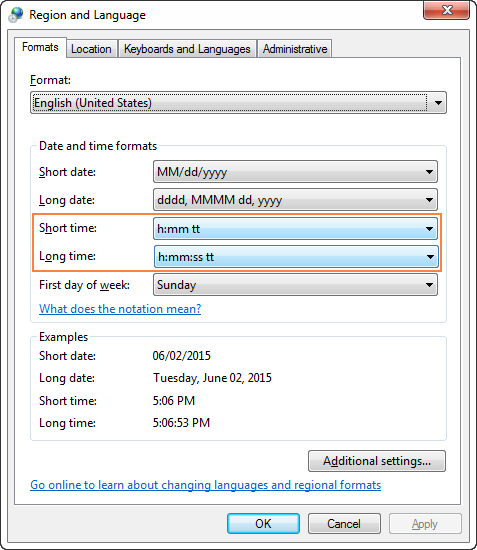This screenshot has width=477, height=550.
Task: Switch to the Formats tab
Action: 40,47
